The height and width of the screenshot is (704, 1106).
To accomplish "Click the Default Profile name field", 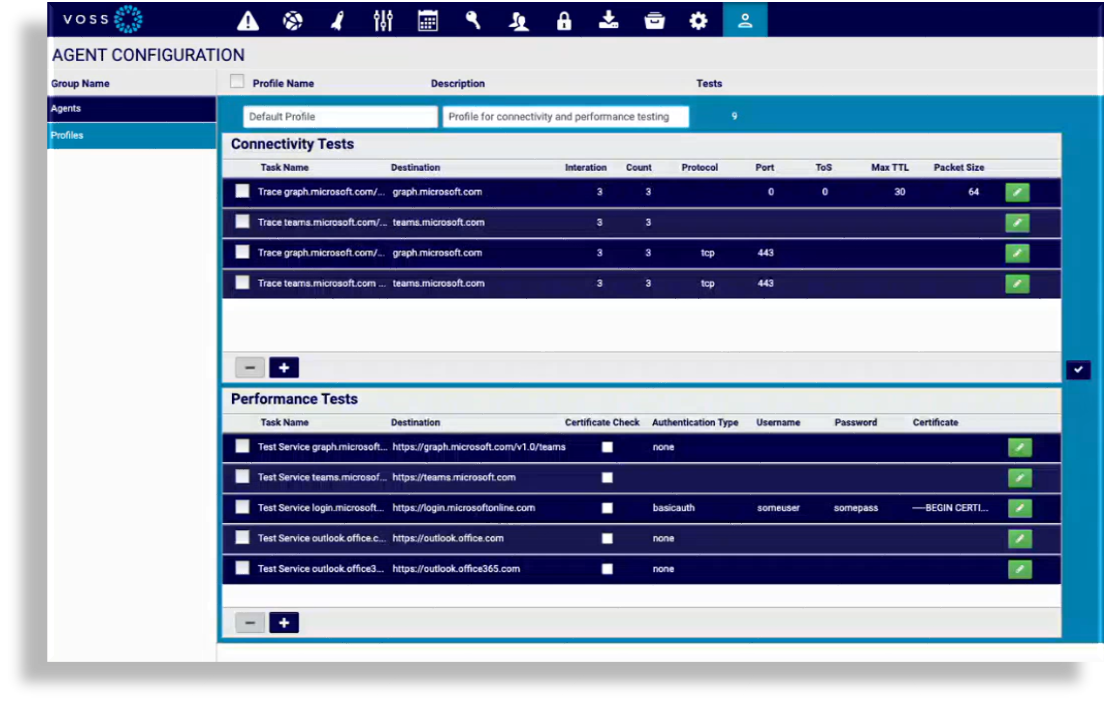I will pos(340,117).
